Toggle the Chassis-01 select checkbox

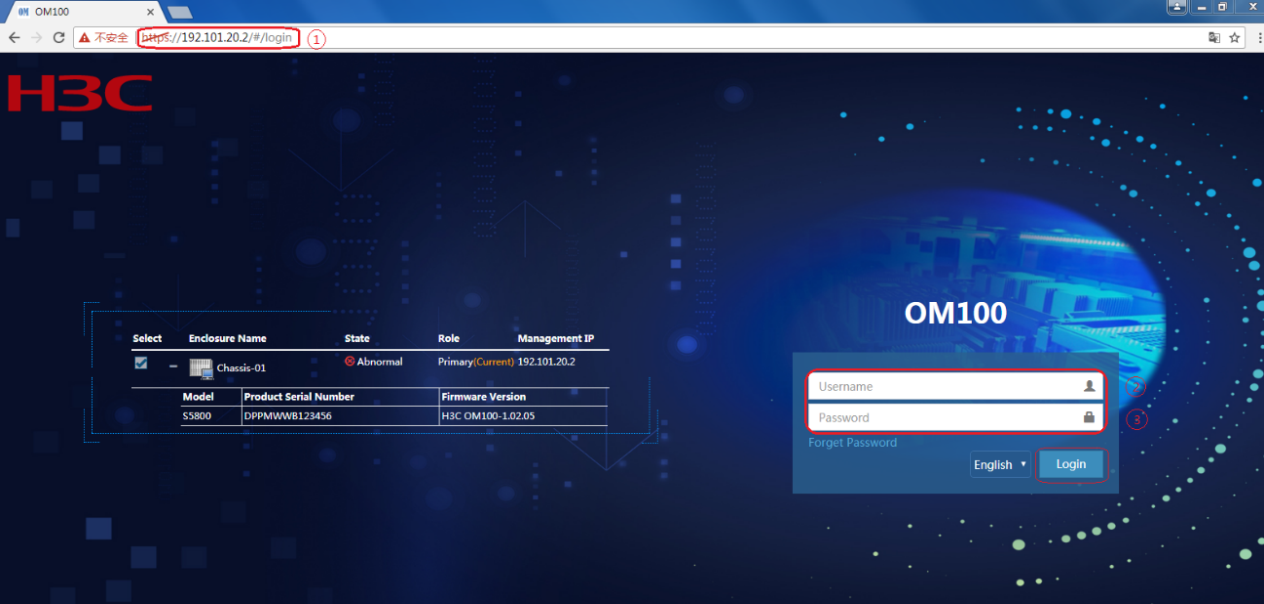(x=141, y=363)
